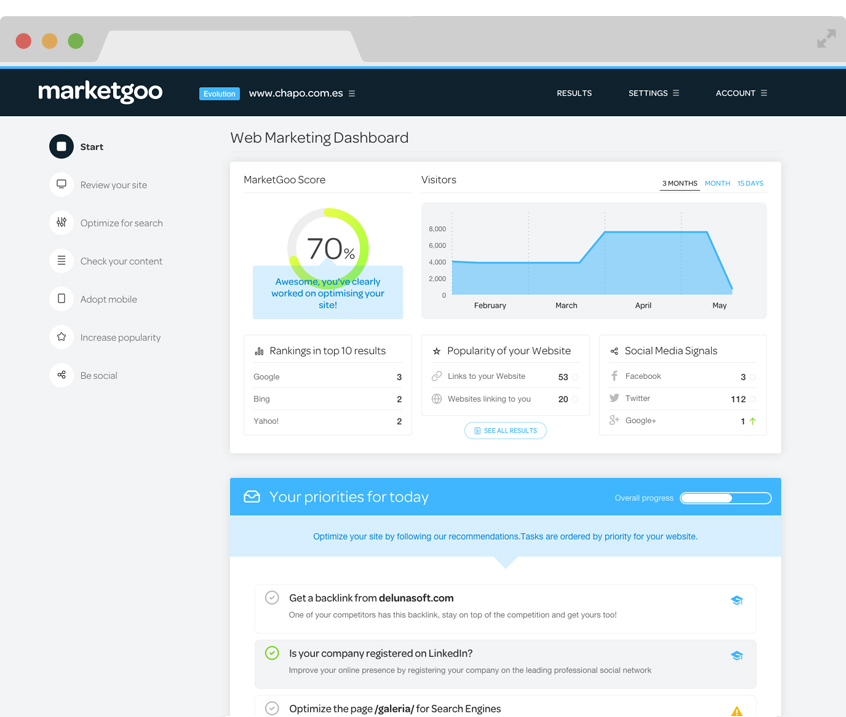Select the Optimize for search sliders icon
This screenshot has height=717, width=846.
point(62,222)
